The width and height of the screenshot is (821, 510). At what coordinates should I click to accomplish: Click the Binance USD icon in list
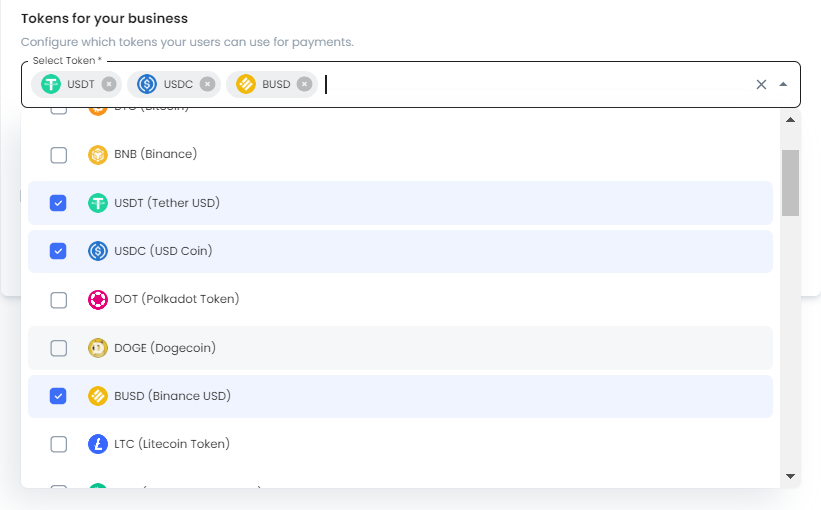click(x=98, y=396)
